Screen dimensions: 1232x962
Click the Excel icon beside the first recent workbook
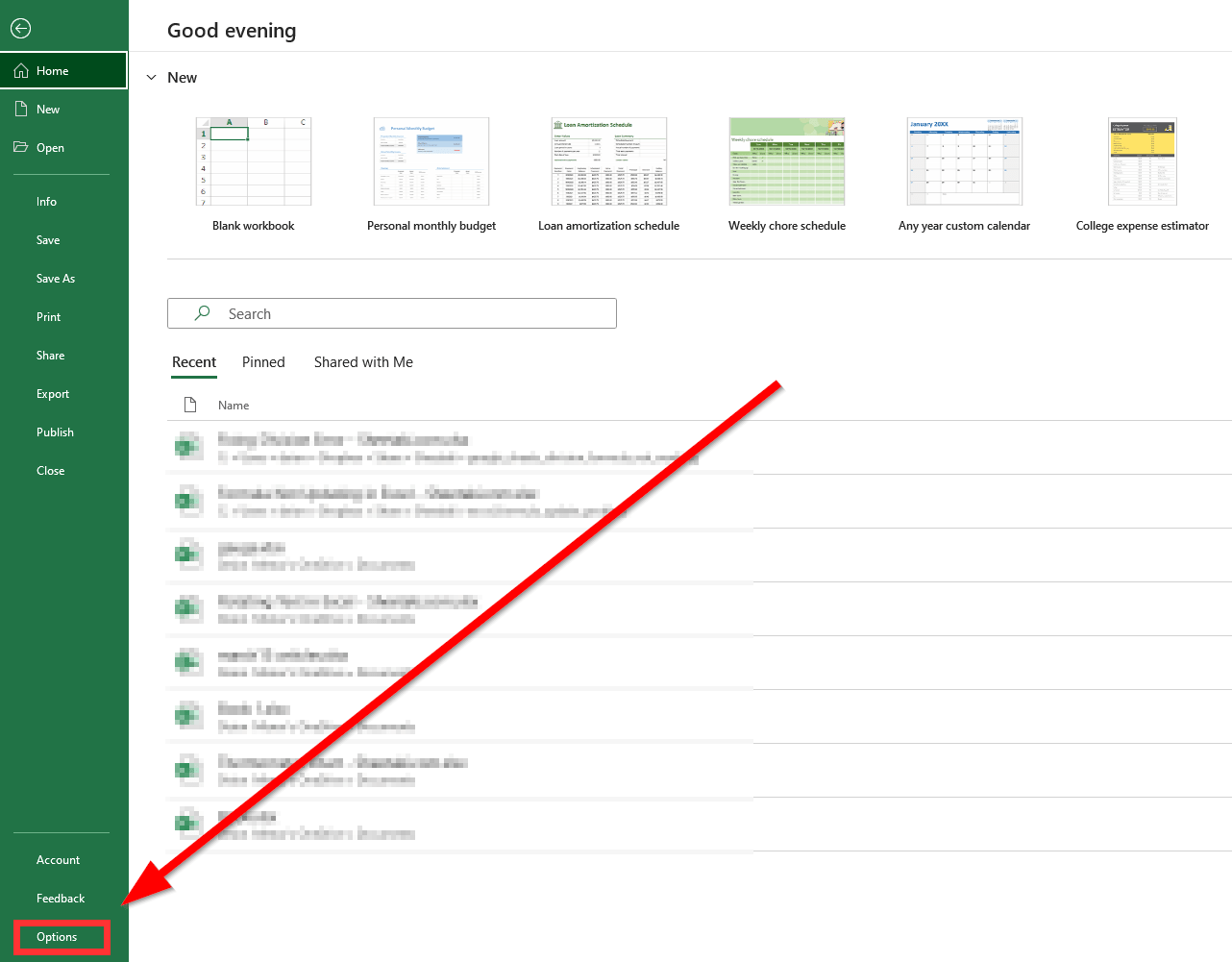(188, 446)
